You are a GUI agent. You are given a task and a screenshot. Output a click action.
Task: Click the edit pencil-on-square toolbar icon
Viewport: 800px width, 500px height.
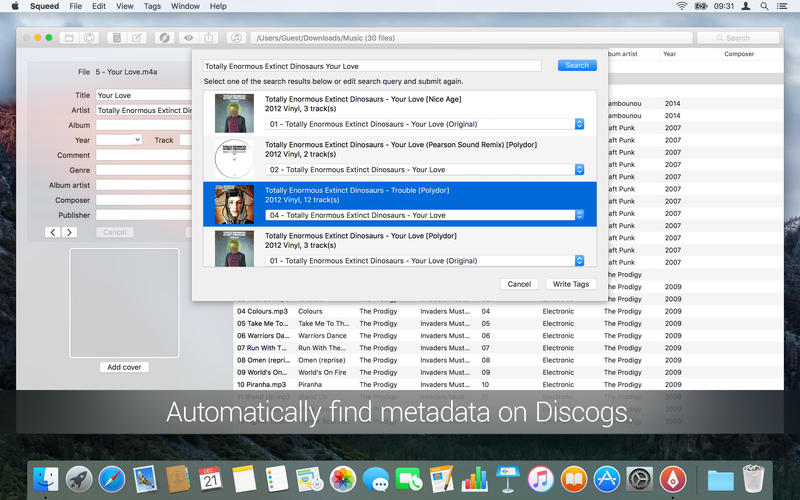click(x=137, y=38)
